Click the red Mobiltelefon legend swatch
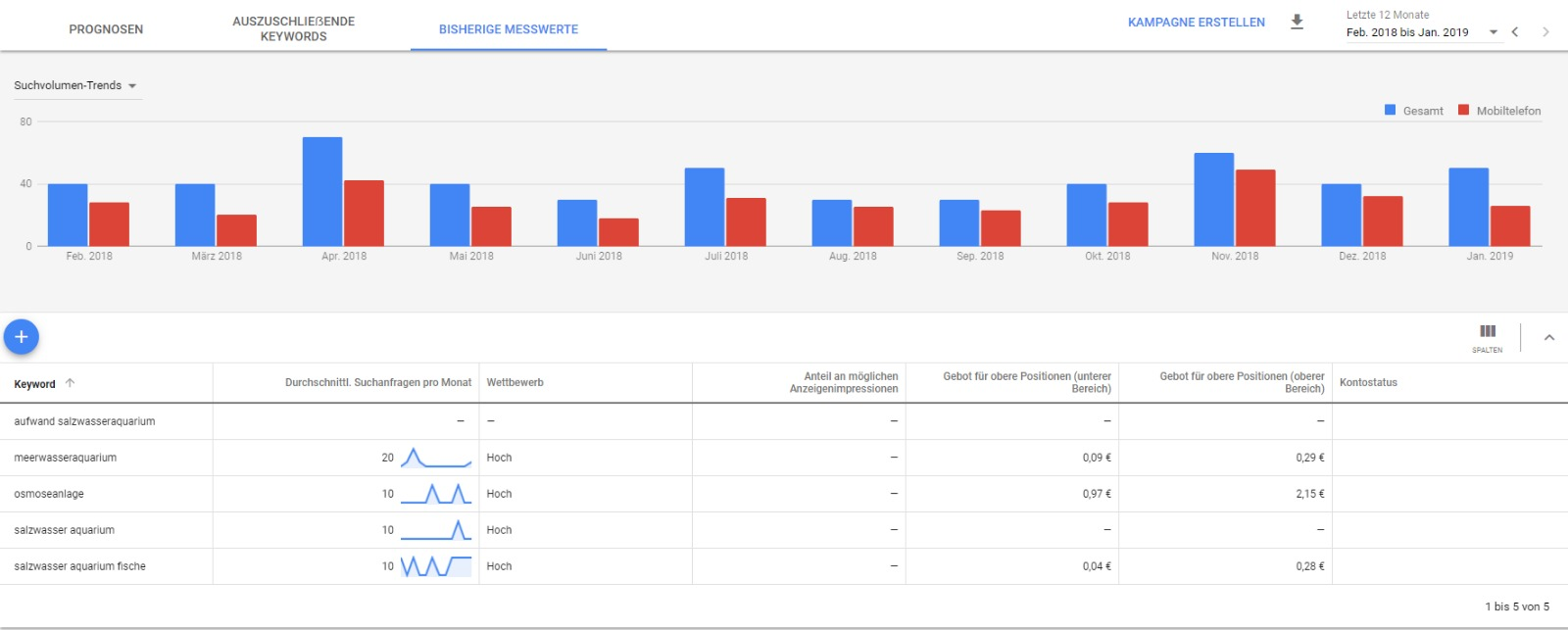Image resolution: width=1568 pixels, height=630 pixels. [x=1463, y=110]
